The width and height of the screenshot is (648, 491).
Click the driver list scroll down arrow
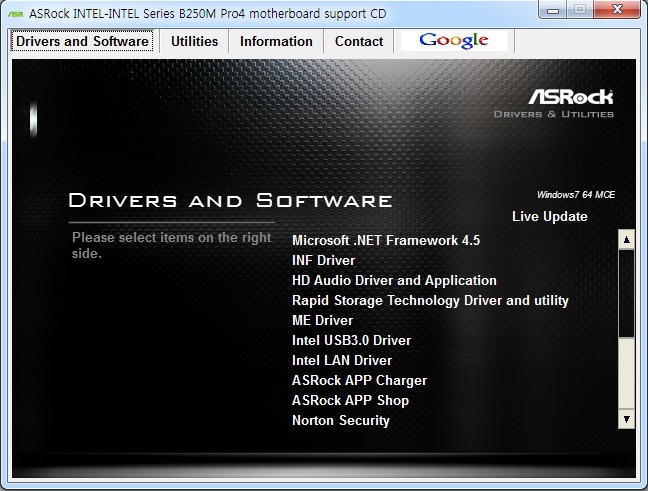(x=627, y=419)
